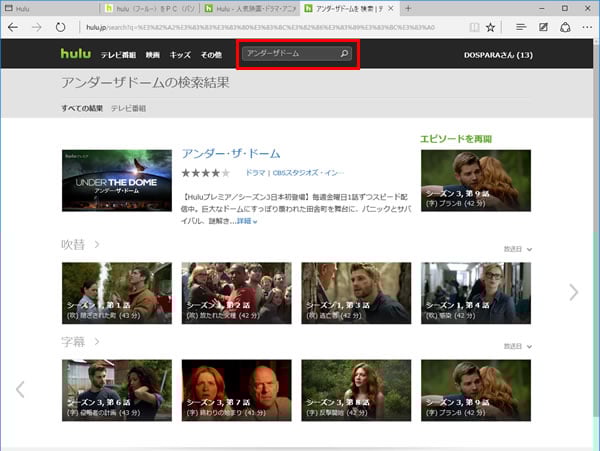Play 吹替 シーズン1 第4話 thumbnail
Screen dimensions: 600x451
pos(476,293)
